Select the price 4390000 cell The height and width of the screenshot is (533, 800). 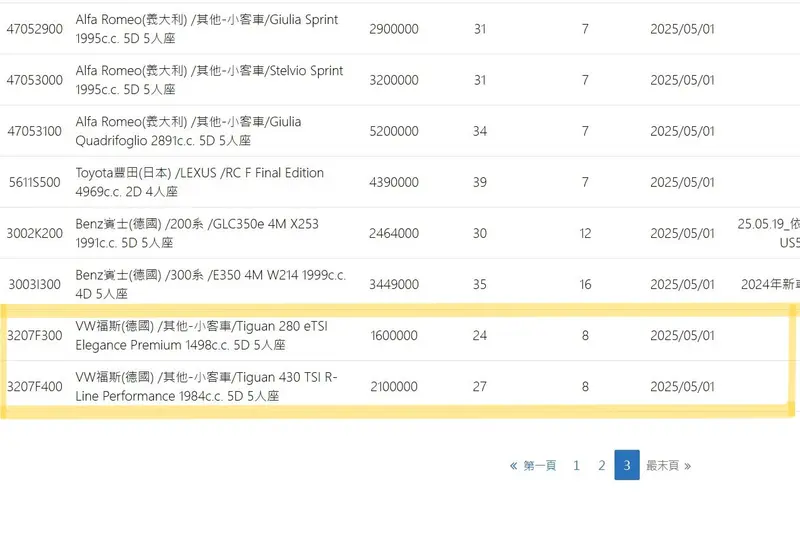(x=394, y=182)
